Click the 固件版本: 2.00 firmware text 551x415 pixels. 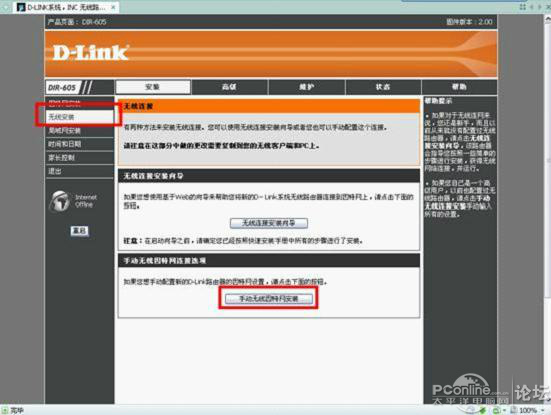coord(469,22)
